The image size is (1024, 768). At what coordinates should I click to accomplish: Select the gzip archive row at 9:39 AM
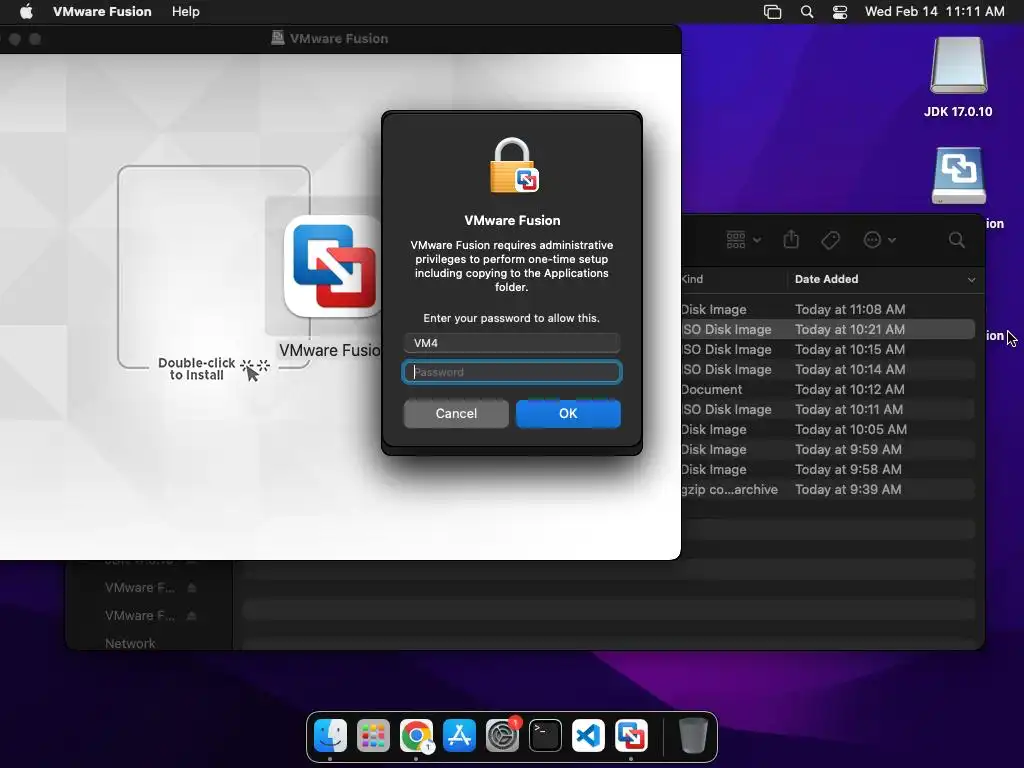tap(828, 490)
